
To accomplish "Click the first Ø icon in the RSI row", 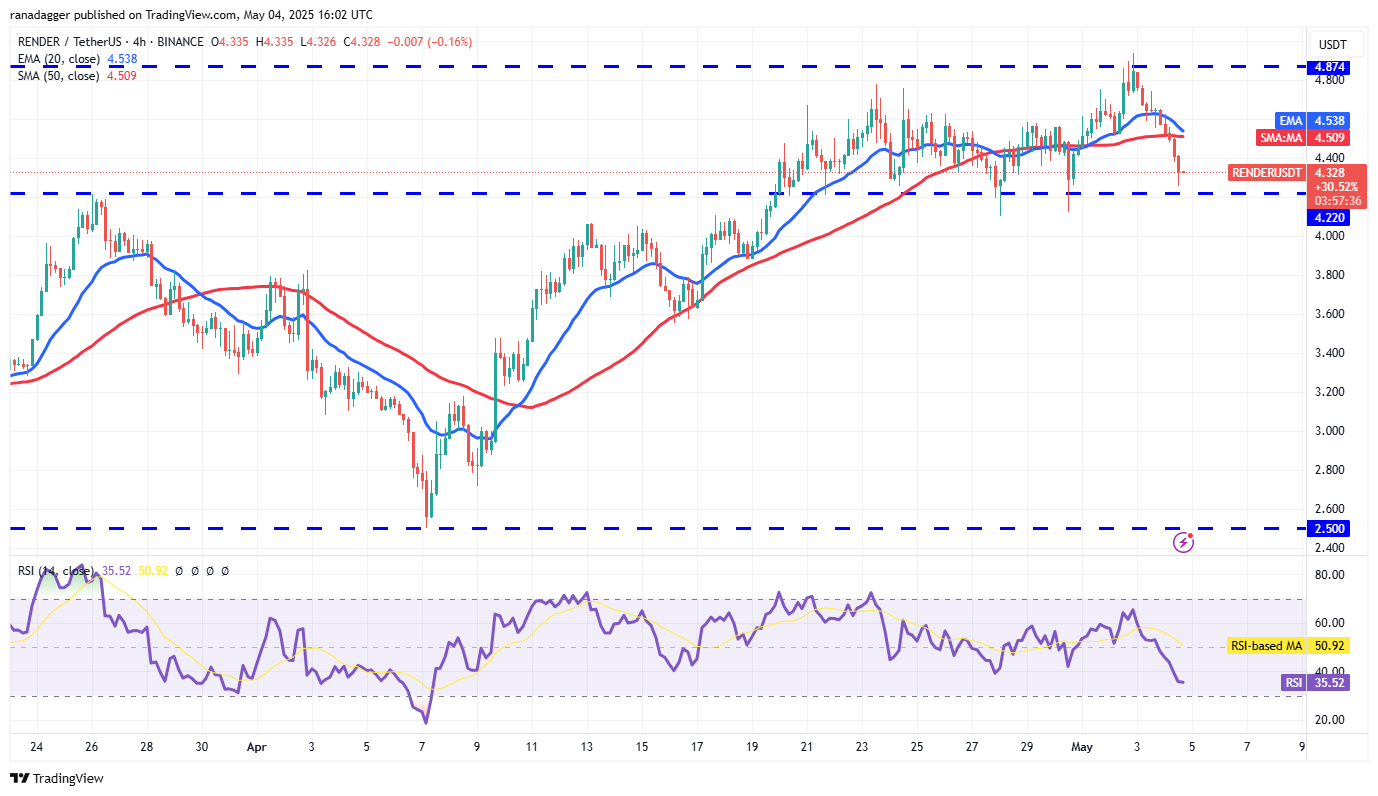I will (178, 570).
